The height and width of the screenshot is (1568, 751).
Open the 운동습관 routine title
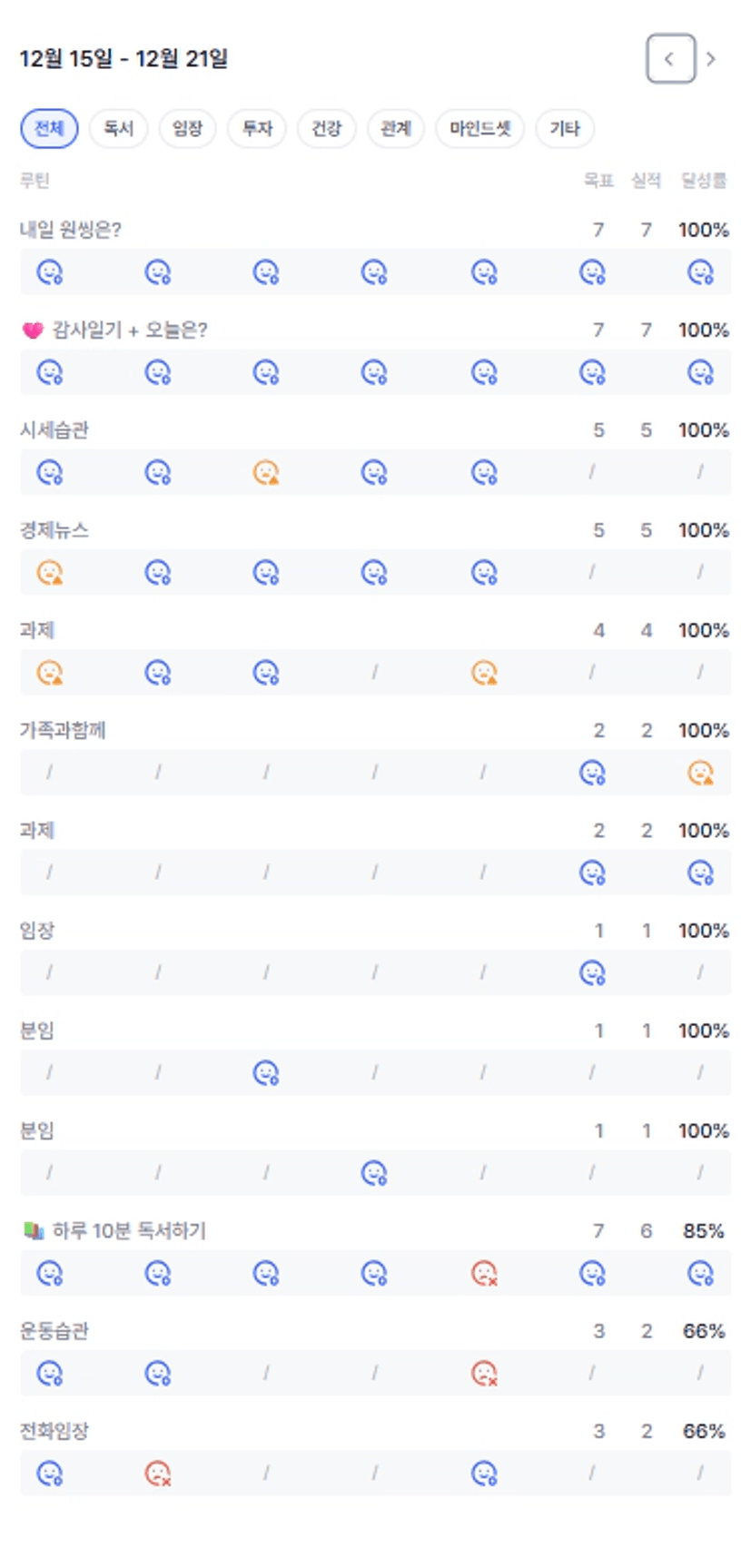coord(54,1331)
